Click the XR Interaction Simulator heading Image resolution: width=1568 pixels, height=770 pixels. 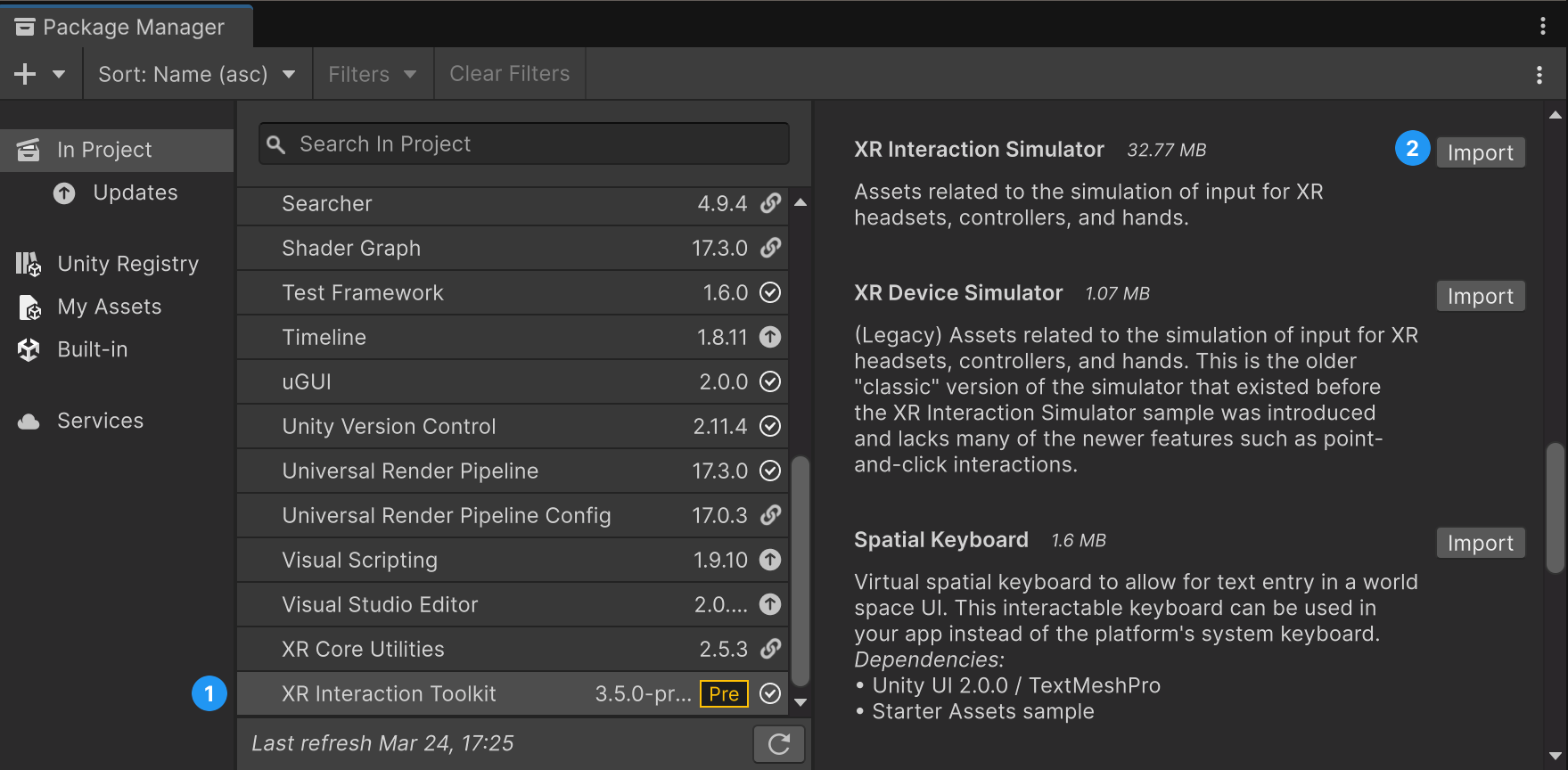pos(979,150)
